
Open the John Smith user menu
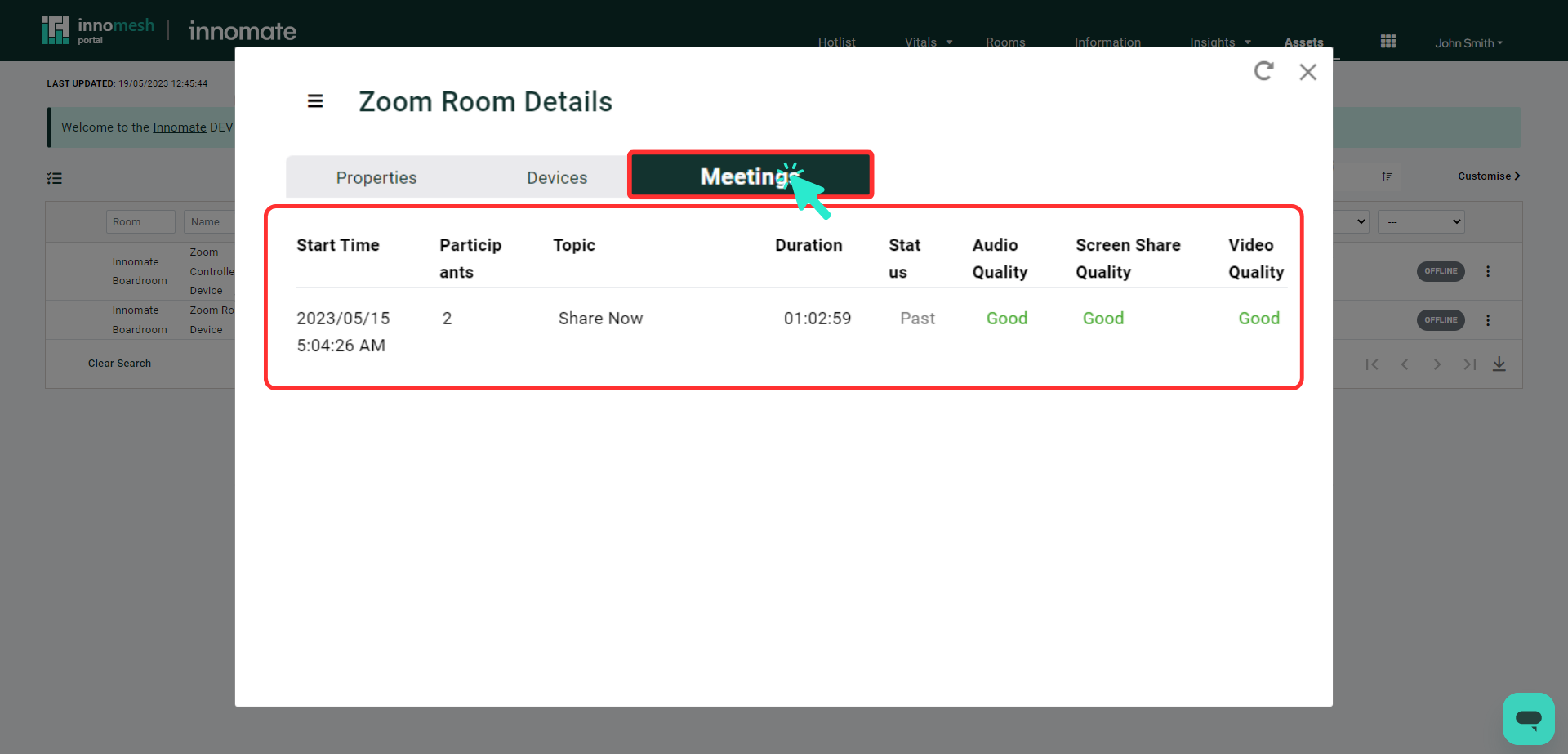coord(1468,42)
